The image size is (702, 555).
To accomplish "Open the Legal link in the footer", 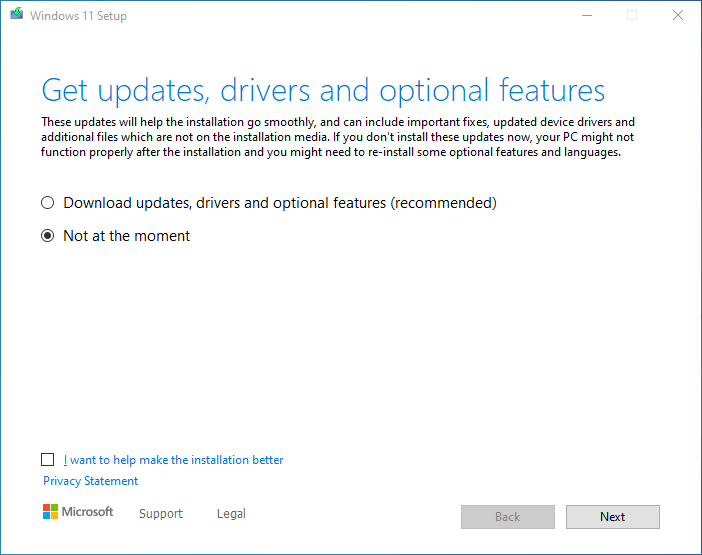I will [231, 513].
